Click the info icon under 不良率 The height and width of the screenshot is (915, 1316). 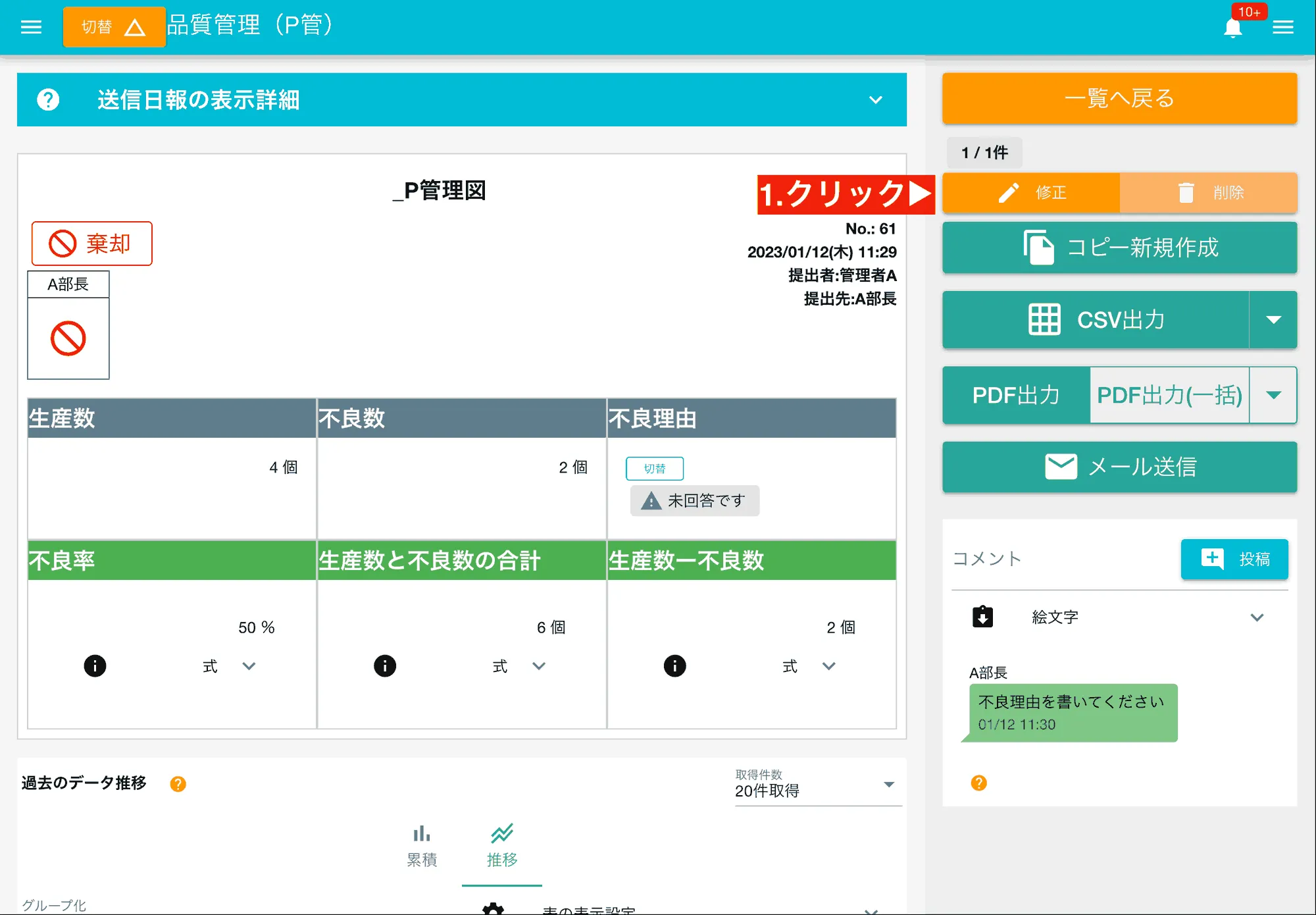point(95,666)
